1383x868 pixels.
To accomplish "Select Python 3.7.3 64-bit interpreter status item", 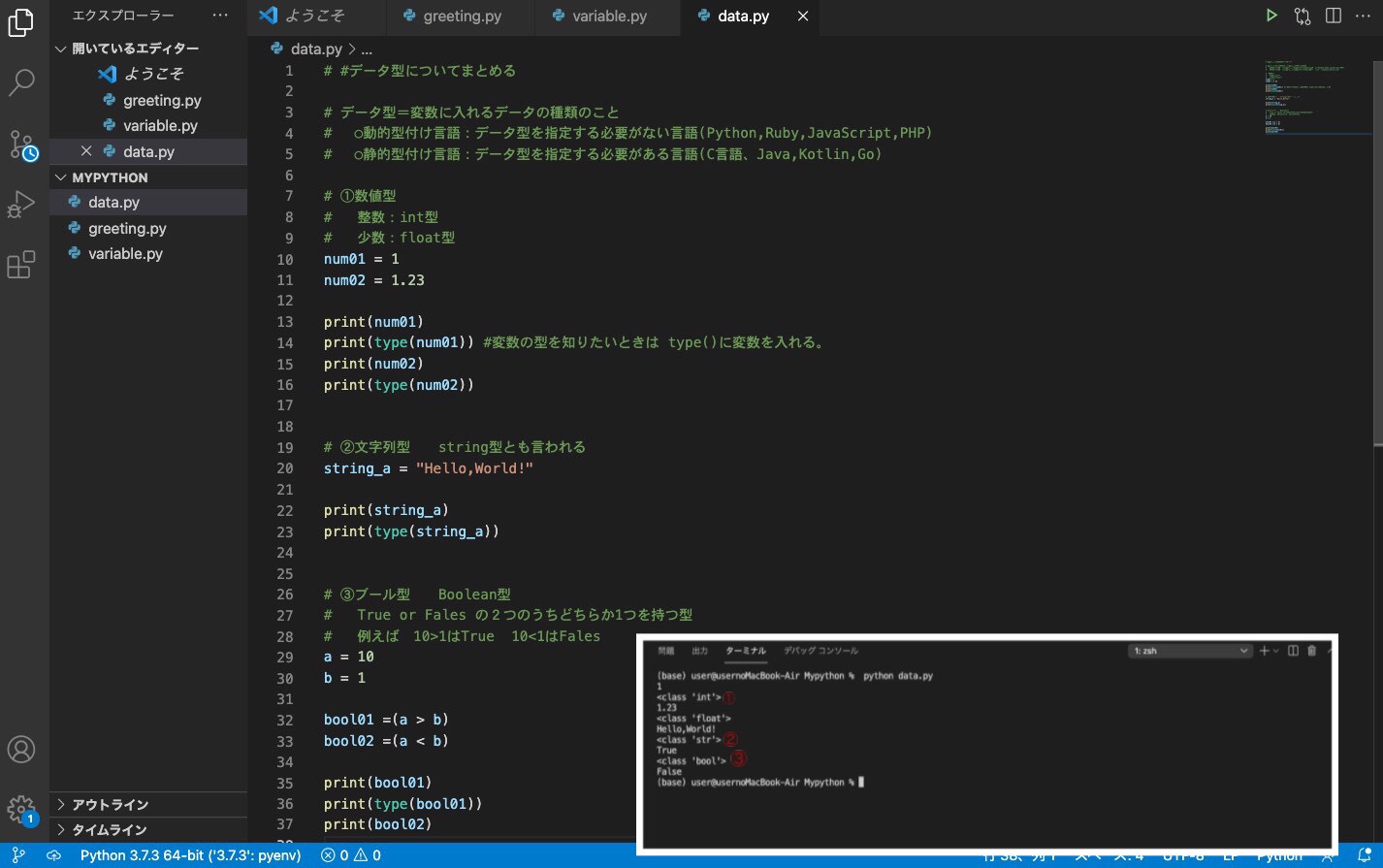I will pyautogui.click(x=191, y=855).
